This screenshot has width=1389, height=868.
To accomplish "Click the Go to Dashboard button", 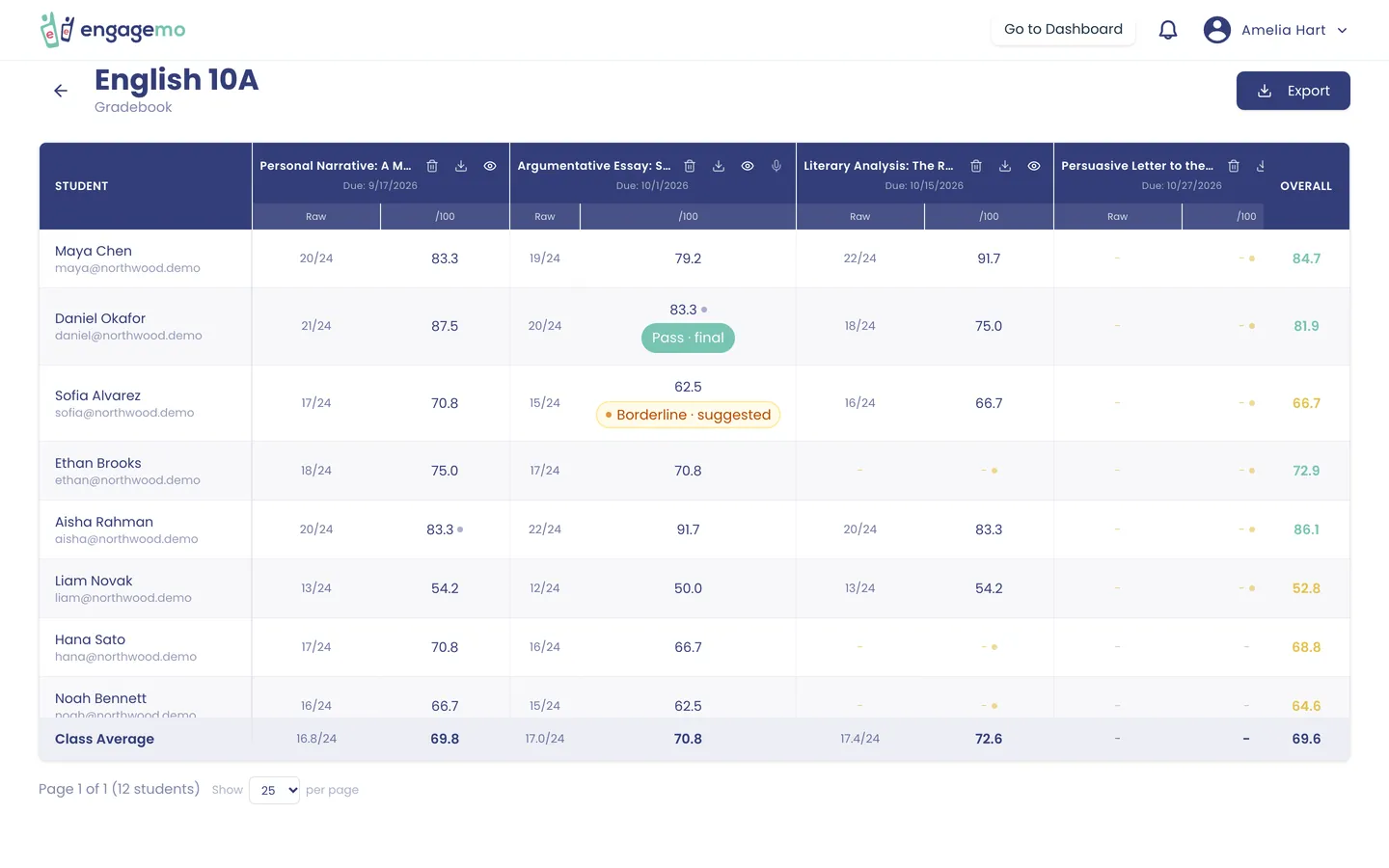I will tap(1063, 29).
